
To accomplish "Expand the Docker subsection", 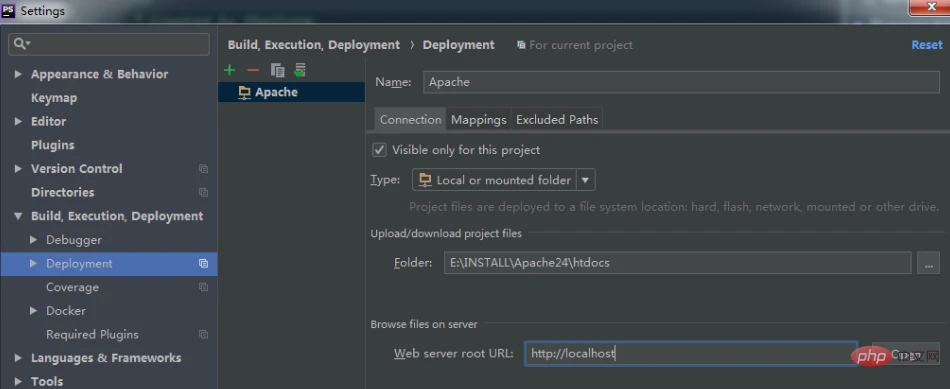I will [x=33, y=311].
